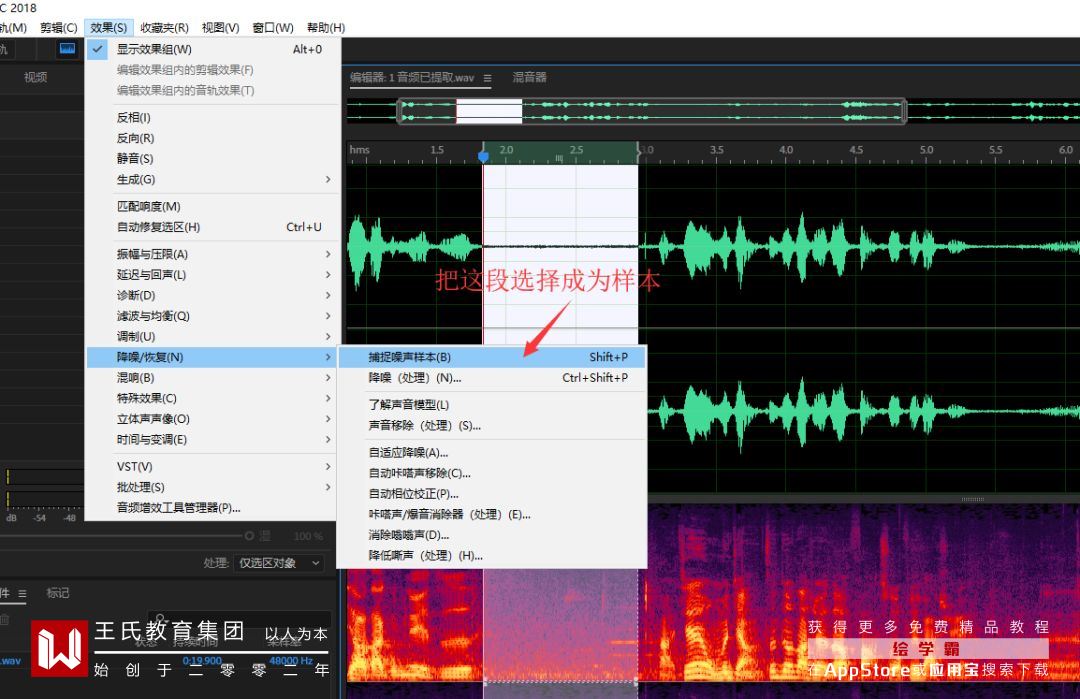Image resolution: width=1080 pixels, height=699 pixels.
Task: Expand the 振幅与压限 submenu
Action: point(213,254)
